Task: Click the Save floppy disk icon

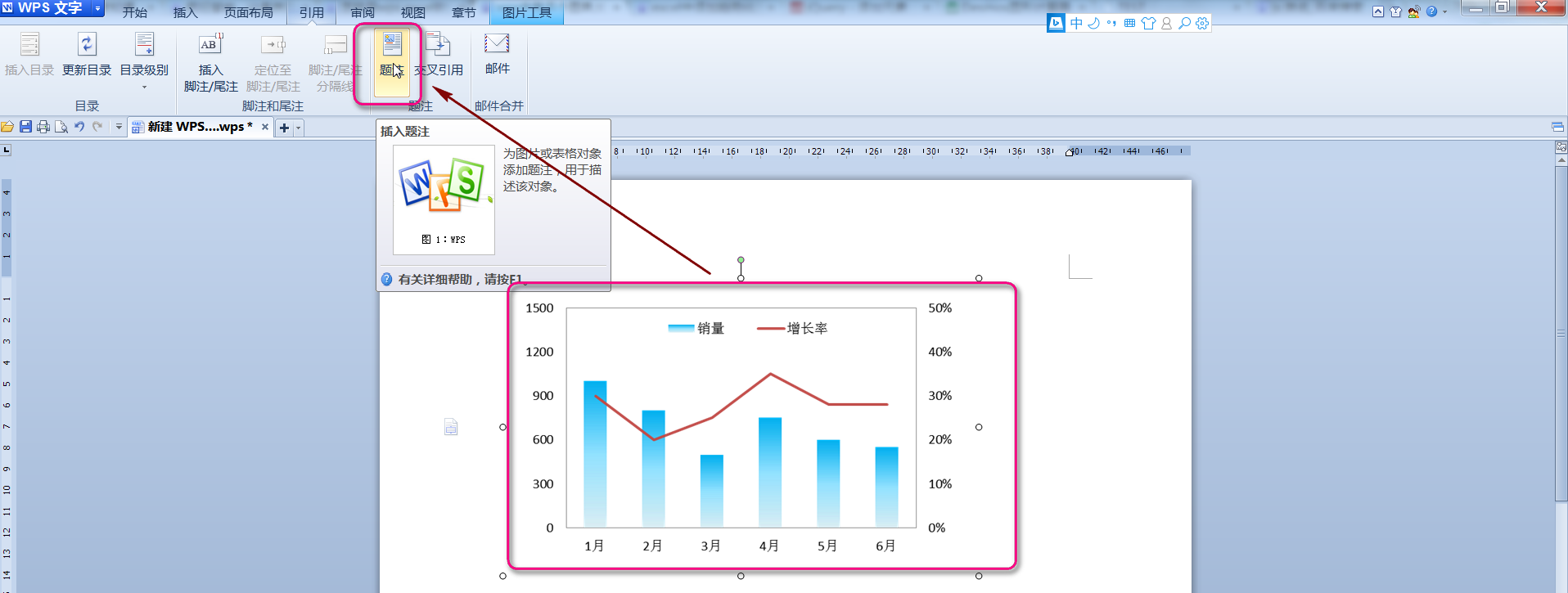Action: 25,127
